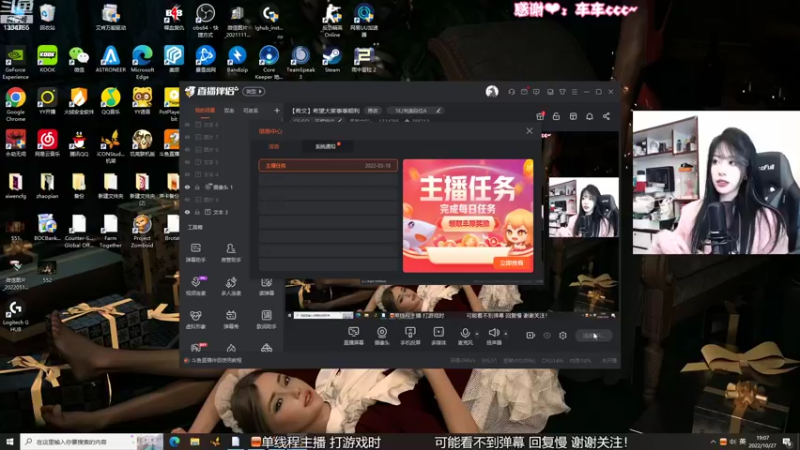Select the active orange scene tab
This screenshot has width=800, height=450.
pyautogui.click(x=205, y=110)
